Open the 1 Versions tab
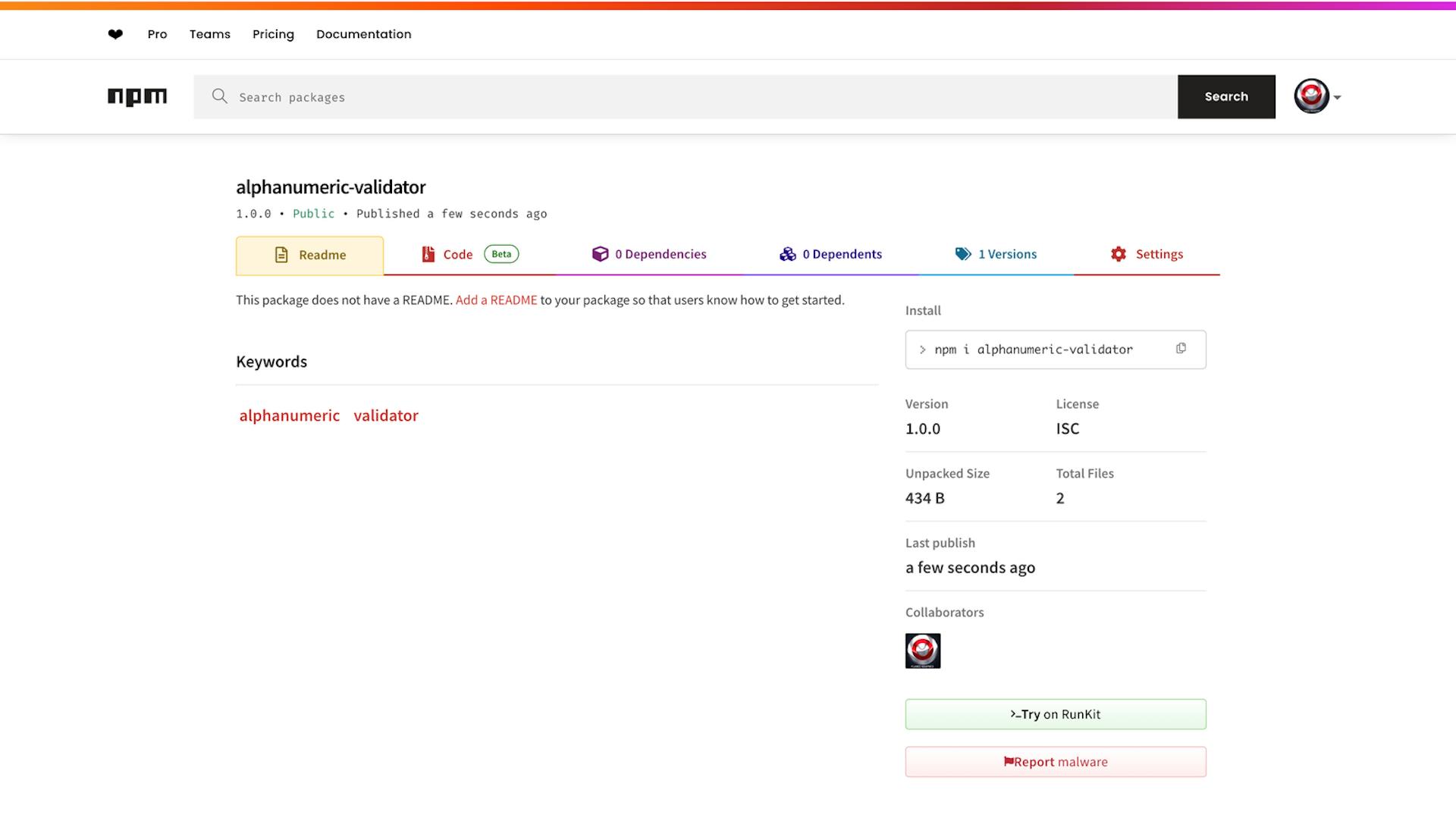 (x=996, y=254)
